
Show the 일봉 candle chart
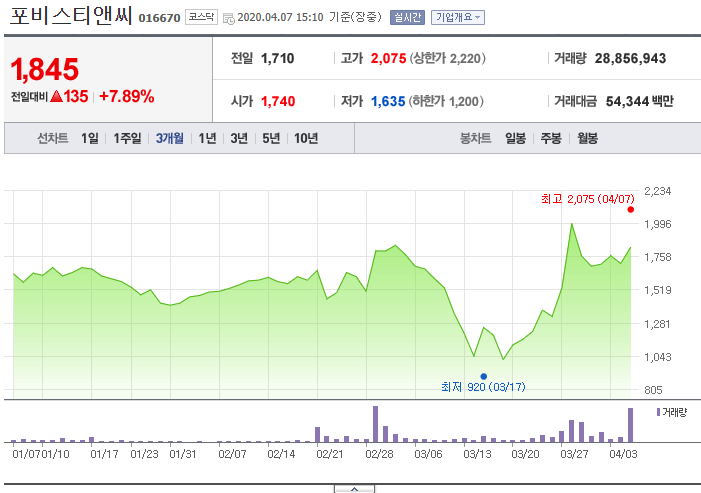pyautogui.click(x=515, y=138)
